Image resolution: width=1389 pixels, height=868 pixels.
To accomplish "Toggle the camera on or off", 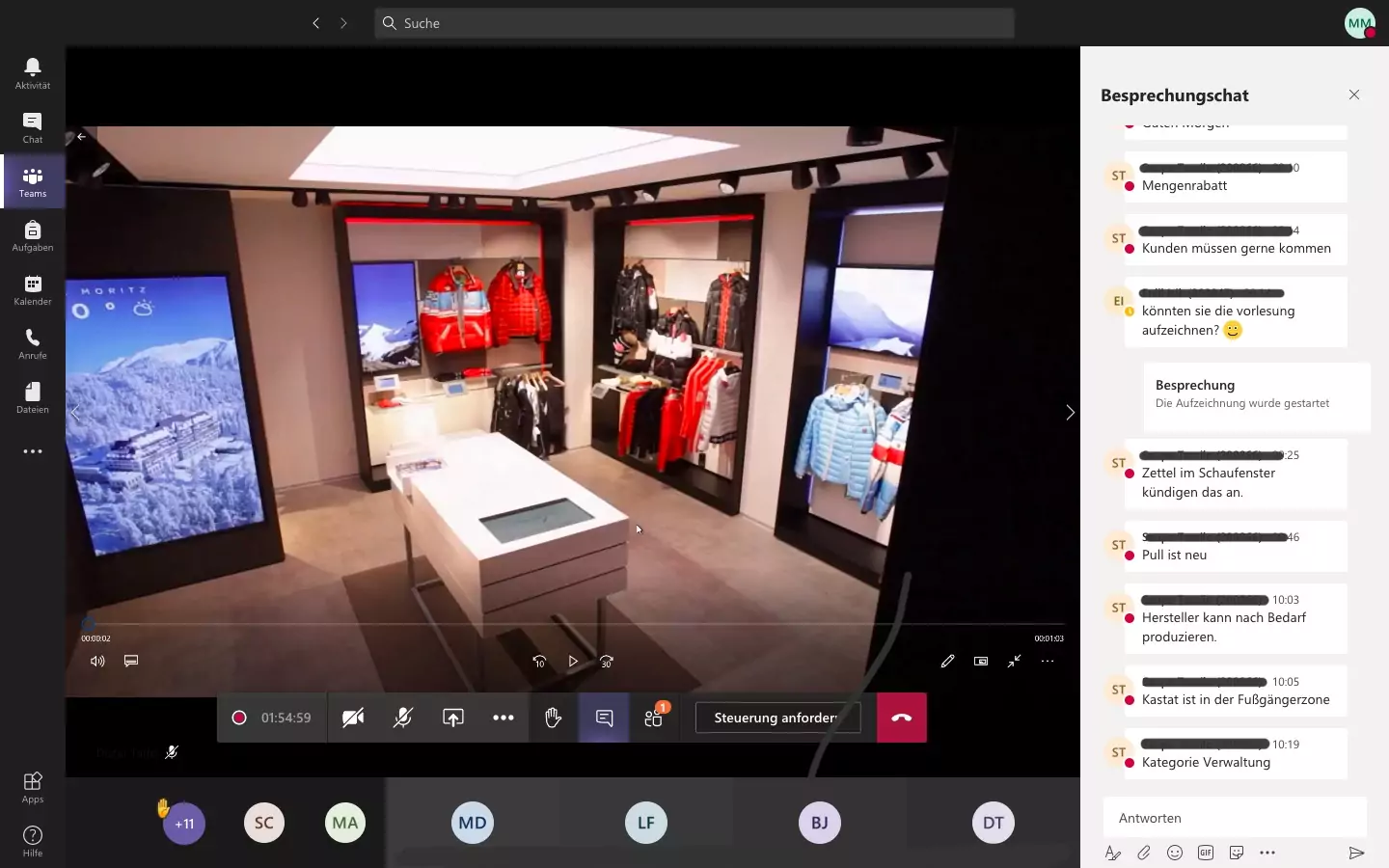I will pyautogui.click(x=353, y=718).
